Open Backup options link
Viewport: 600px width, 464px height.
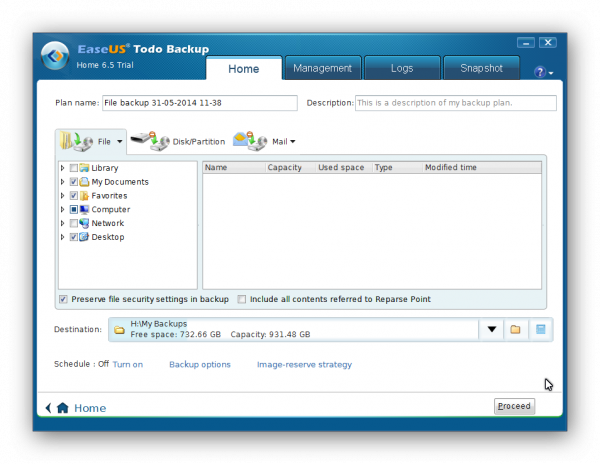[200, 364]
